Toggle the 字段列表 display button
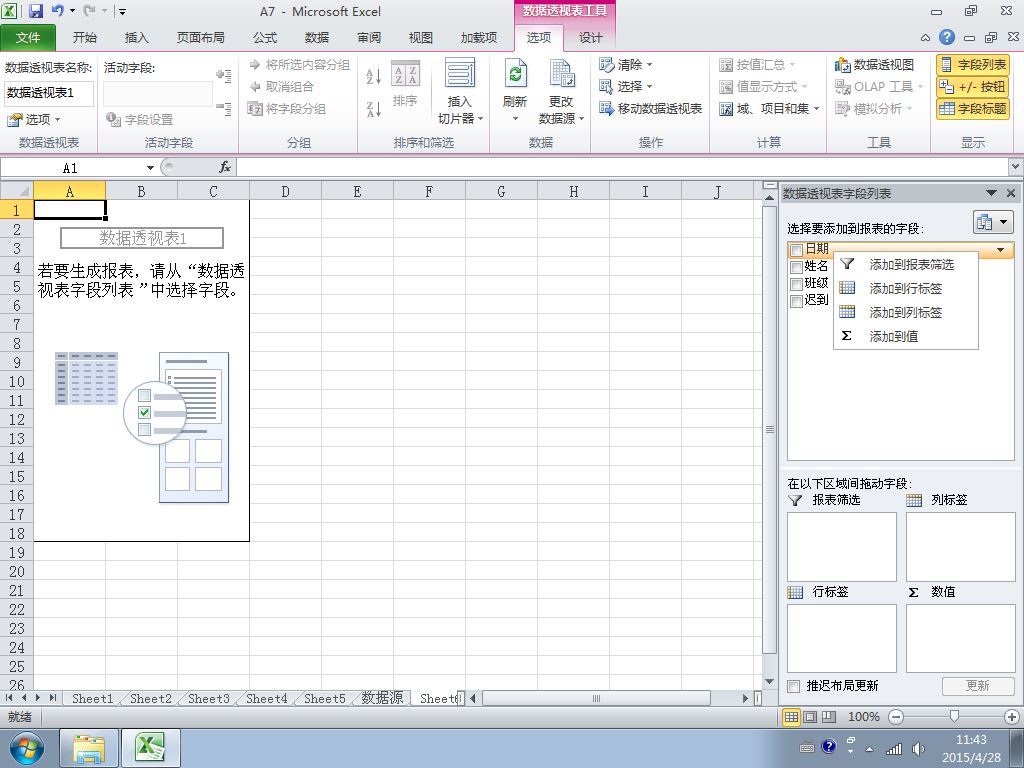 [973, 65]
